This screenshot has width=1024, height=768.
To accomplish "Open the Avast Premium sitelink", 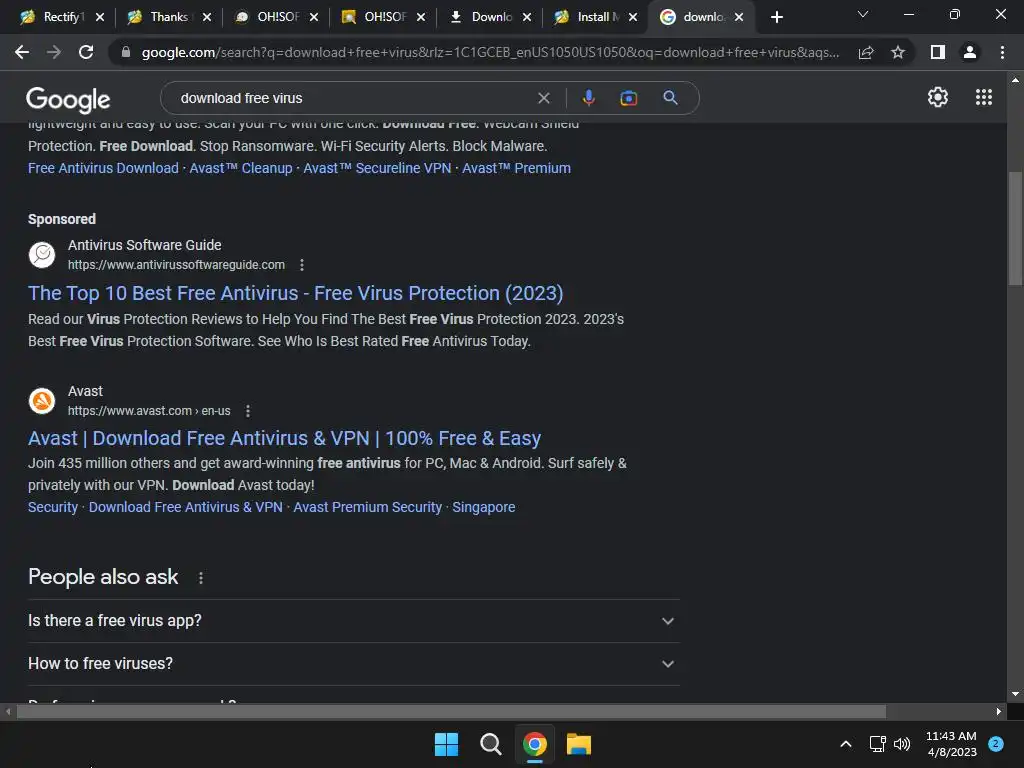I will tap(517, 168).
